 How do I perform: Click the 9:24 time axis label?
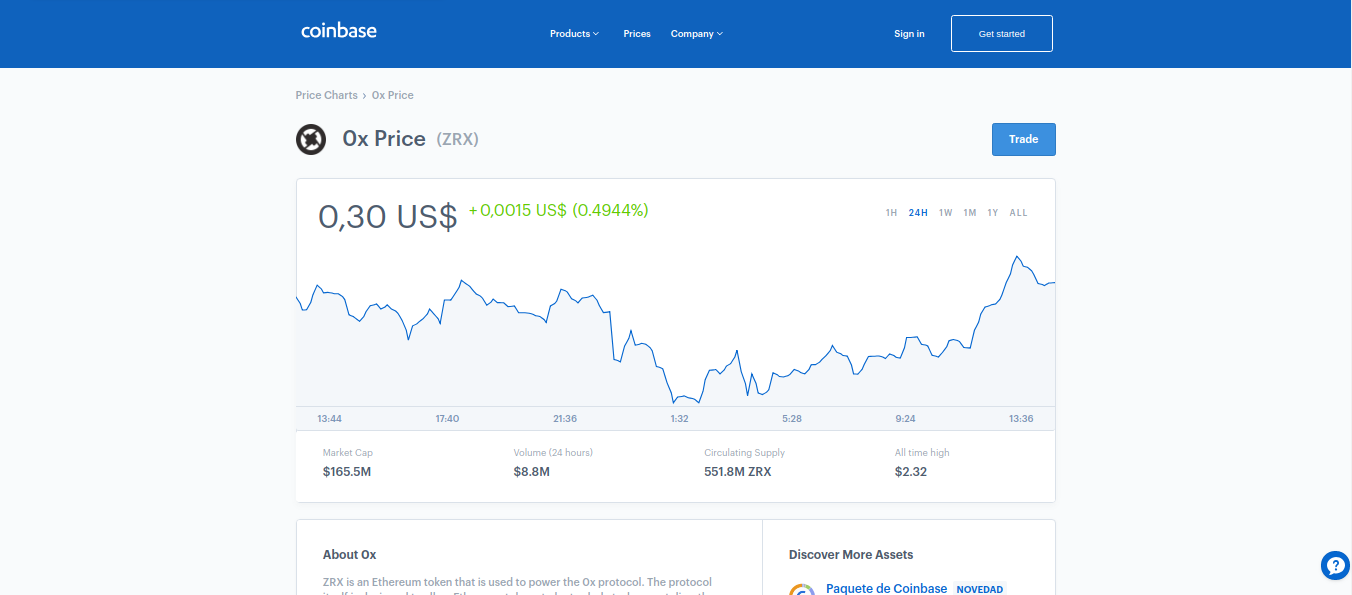pos(906,418)
